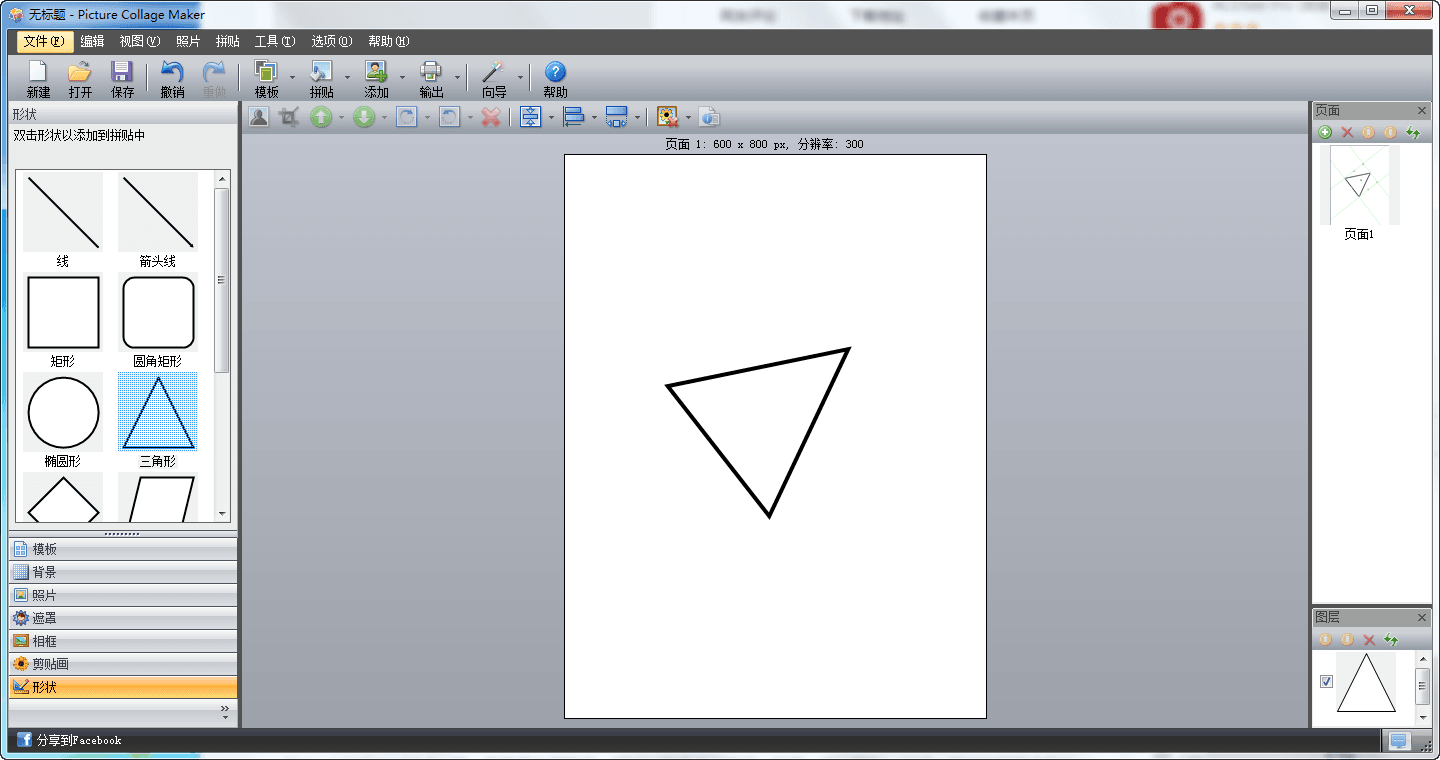The image size is (1440, 760).
Task: Click the green up arrow bring-forward icon
Action: [321, 117]
